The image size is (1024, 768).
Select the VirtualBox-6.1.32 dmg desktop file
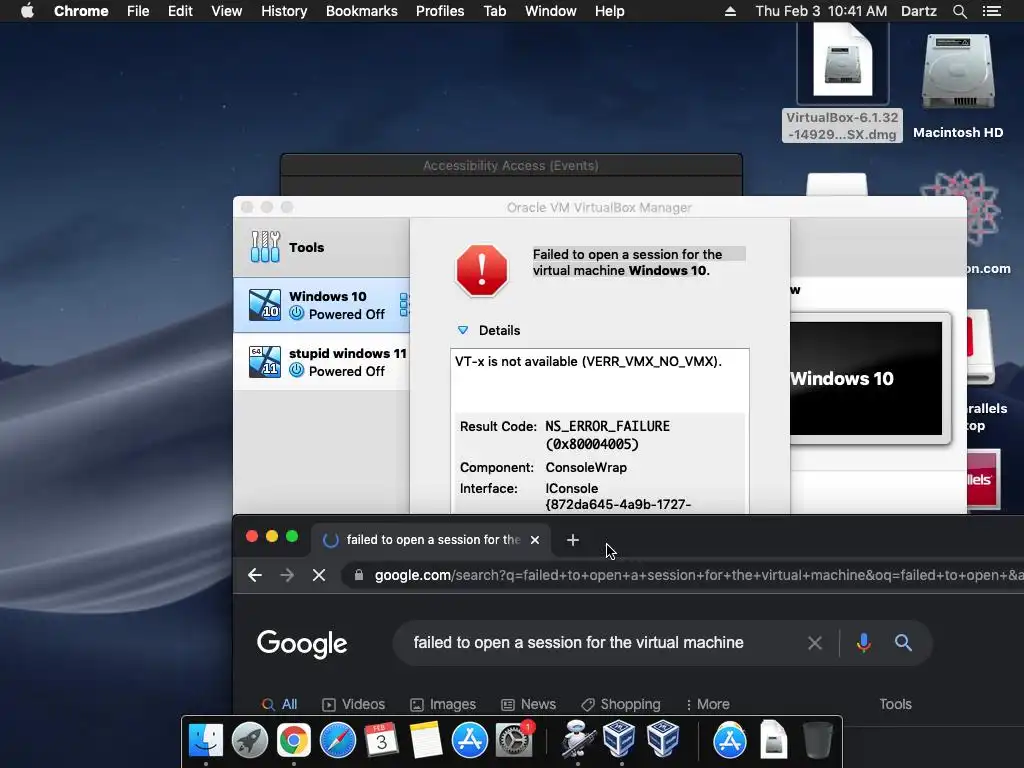(842, 82)
